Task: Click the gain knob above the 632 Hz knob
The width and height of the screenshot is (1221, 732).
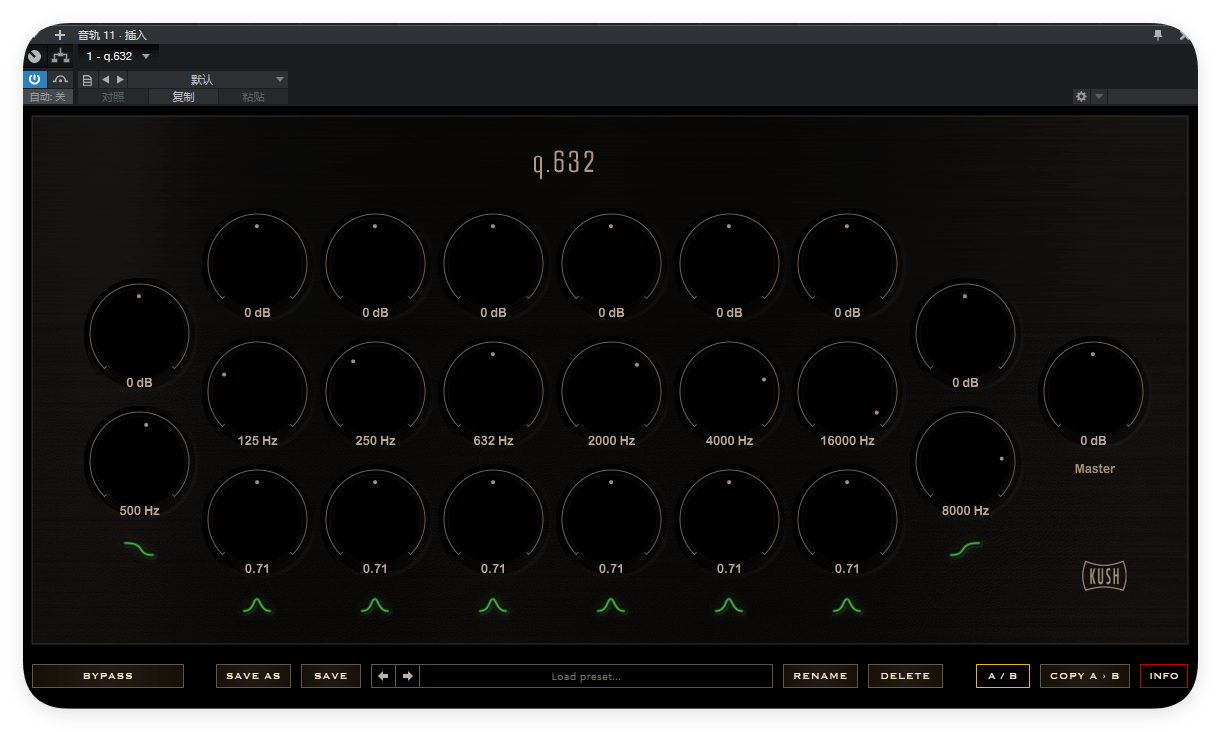Action: click(x=493, y=262)
